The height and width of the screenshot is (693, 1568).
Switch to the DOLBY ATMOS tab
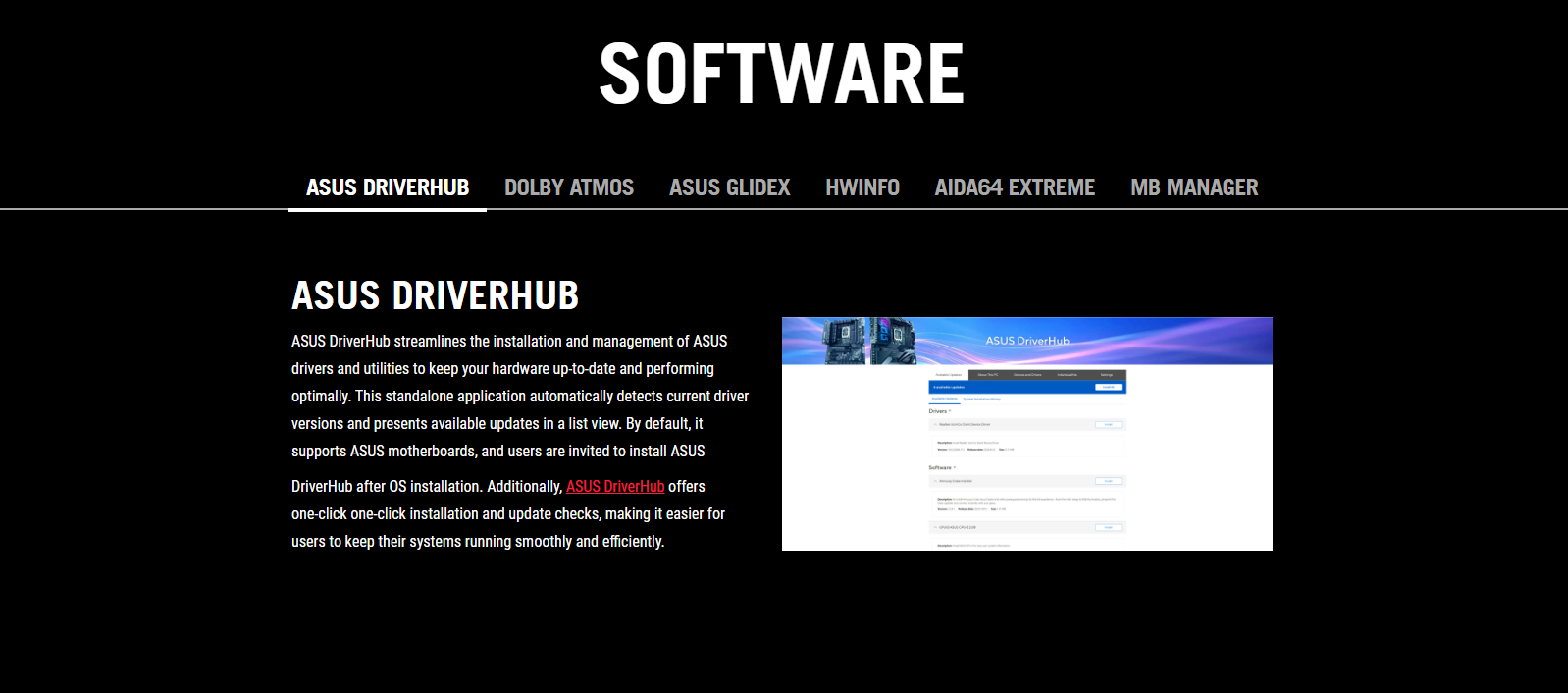569,187
